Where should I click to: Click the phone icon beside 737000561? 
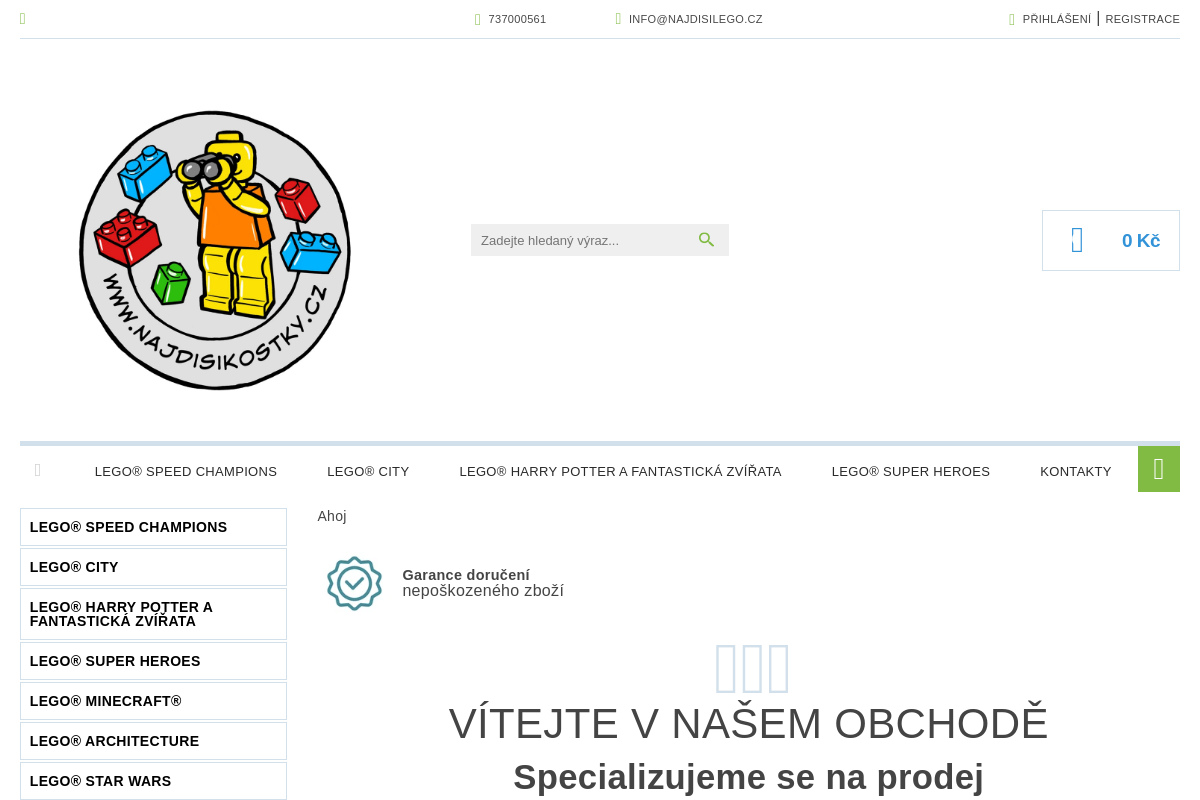(x=478, y=19)
